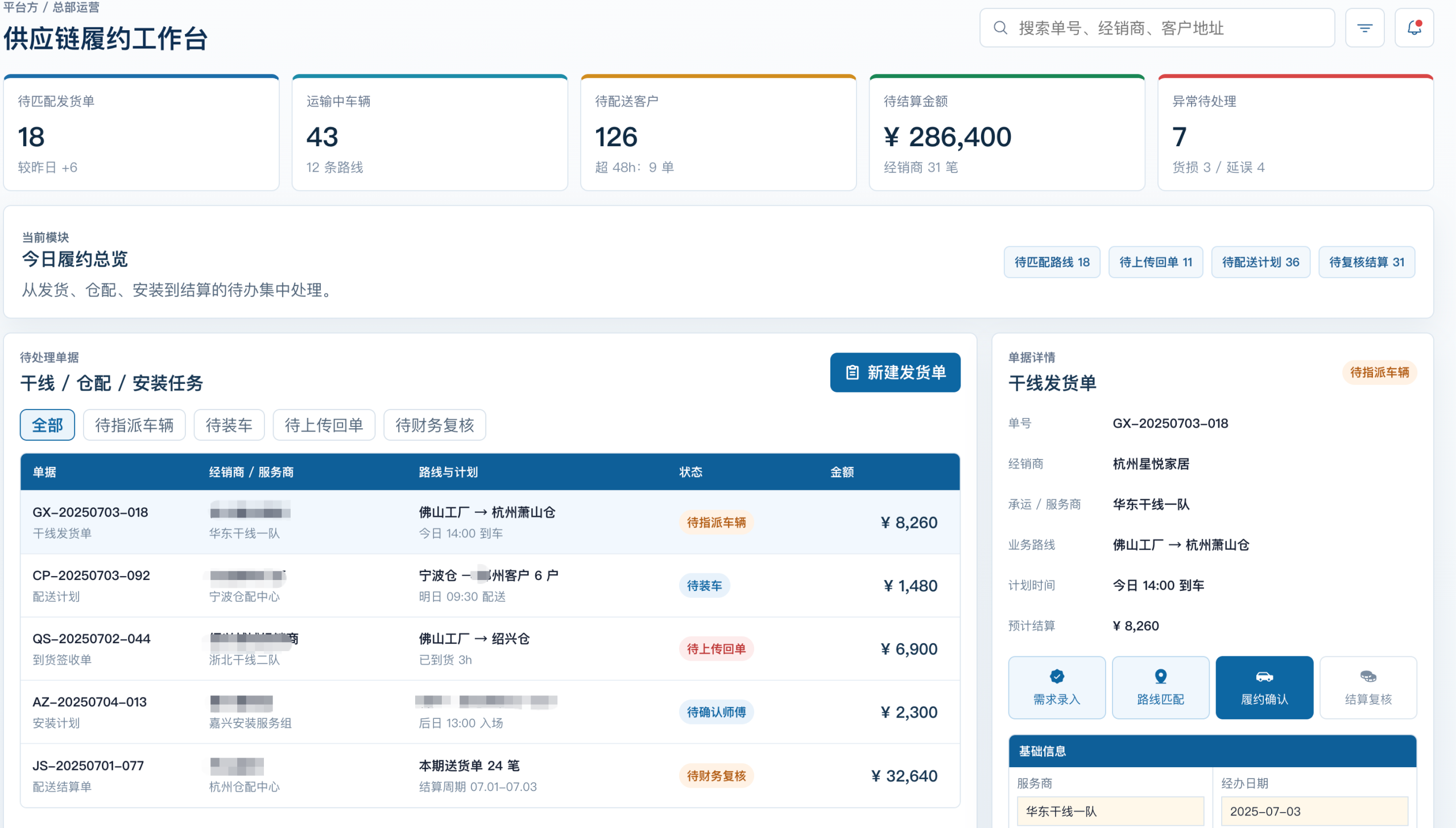Click the 待上传回单 11 chip
The height and width of the screenshot is (828, 1456).
(1155, 262)
